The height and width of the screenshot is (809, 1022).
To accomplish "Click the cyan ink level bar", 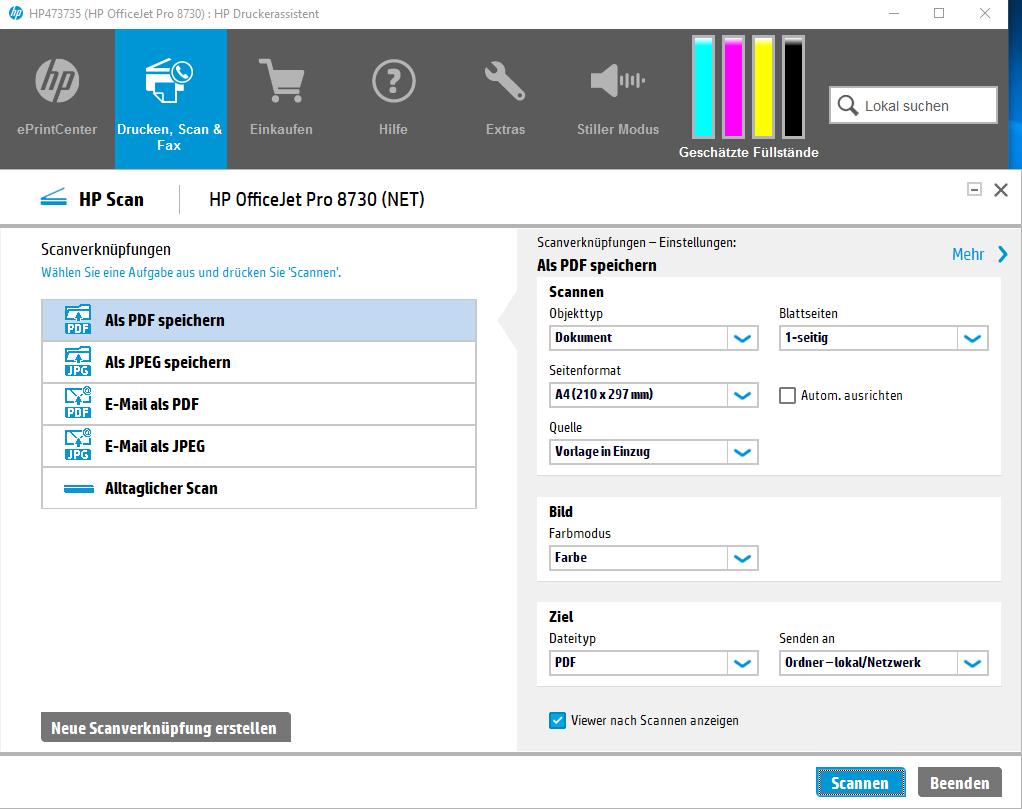I will pos(703,87).
